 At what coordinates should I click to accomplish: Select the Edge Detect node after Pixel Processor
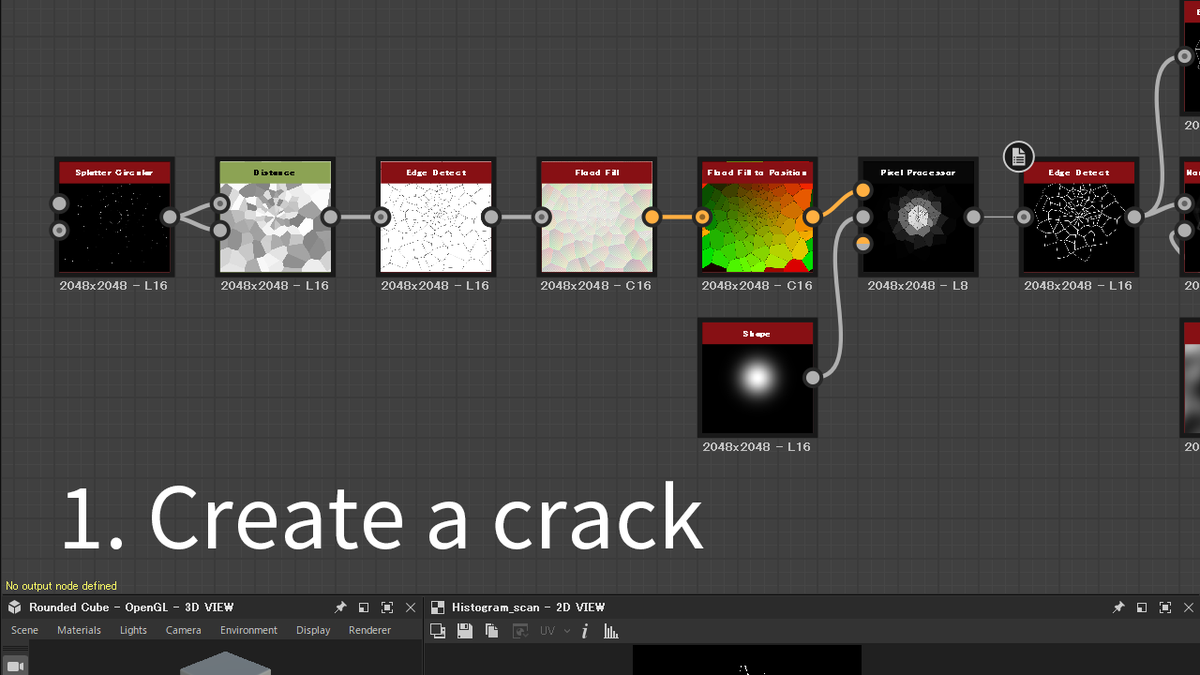point(1079,216)
